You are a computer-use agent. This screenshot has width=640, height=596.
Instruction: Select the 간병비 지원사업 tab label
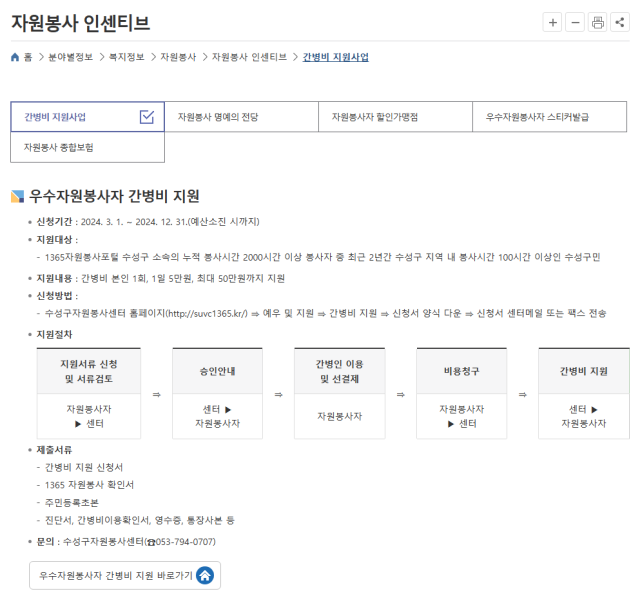coord(56,117)
